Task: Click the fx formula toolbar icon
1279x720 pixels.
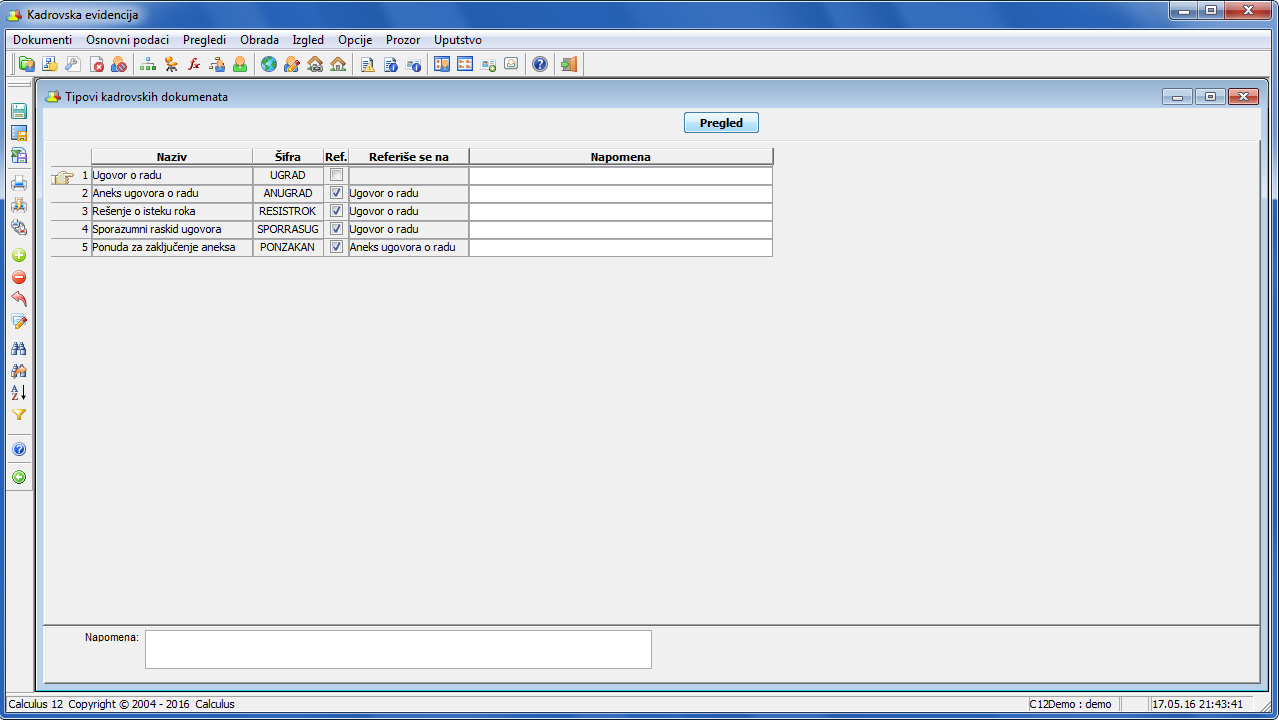Action: (x=194, y=65)
